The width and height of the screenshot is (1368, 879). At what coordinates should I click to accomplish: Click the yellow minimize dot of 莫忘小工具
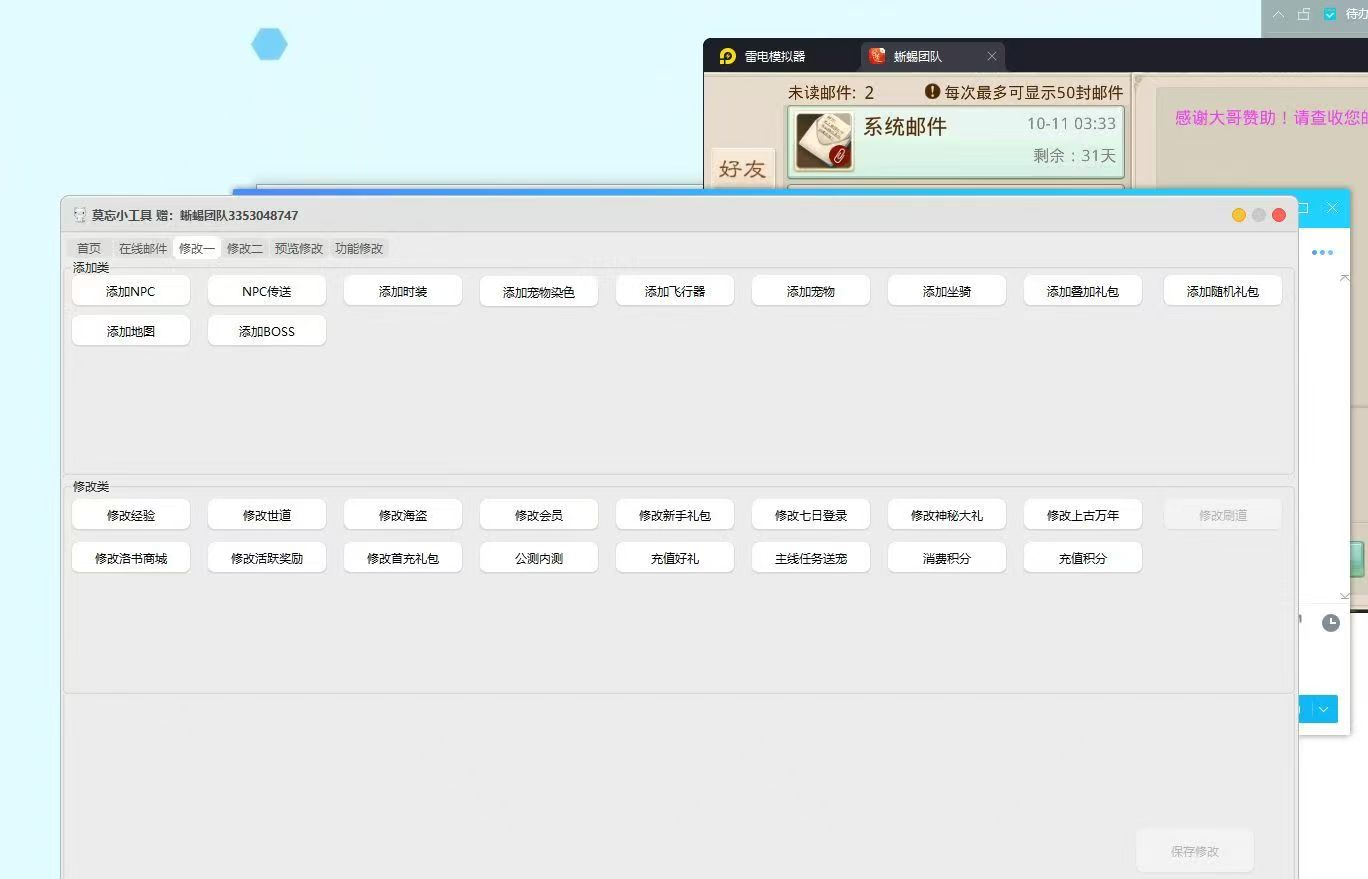(1239, 215)
